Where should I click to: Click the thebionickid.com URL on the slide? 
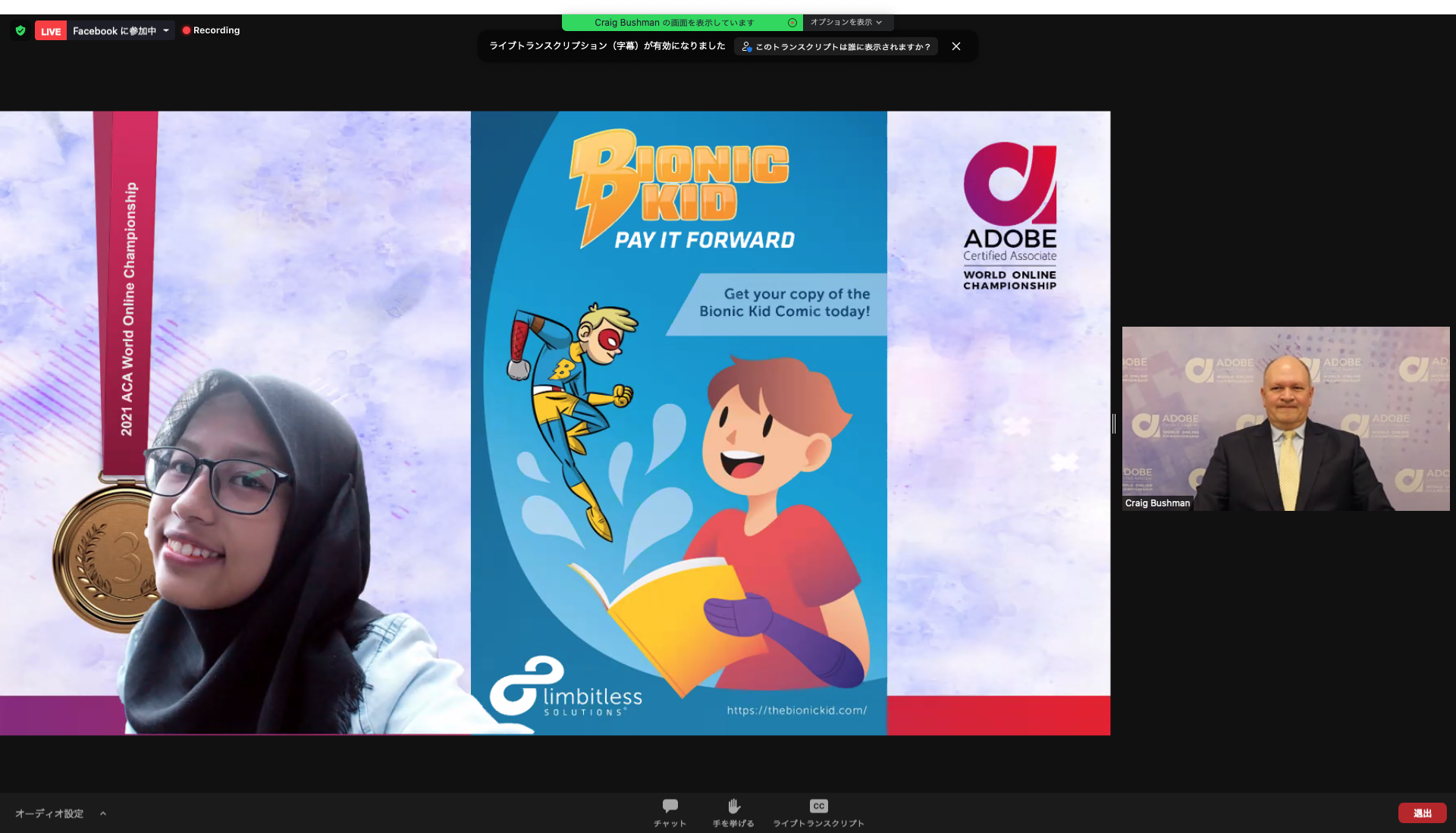coord(796,710)
